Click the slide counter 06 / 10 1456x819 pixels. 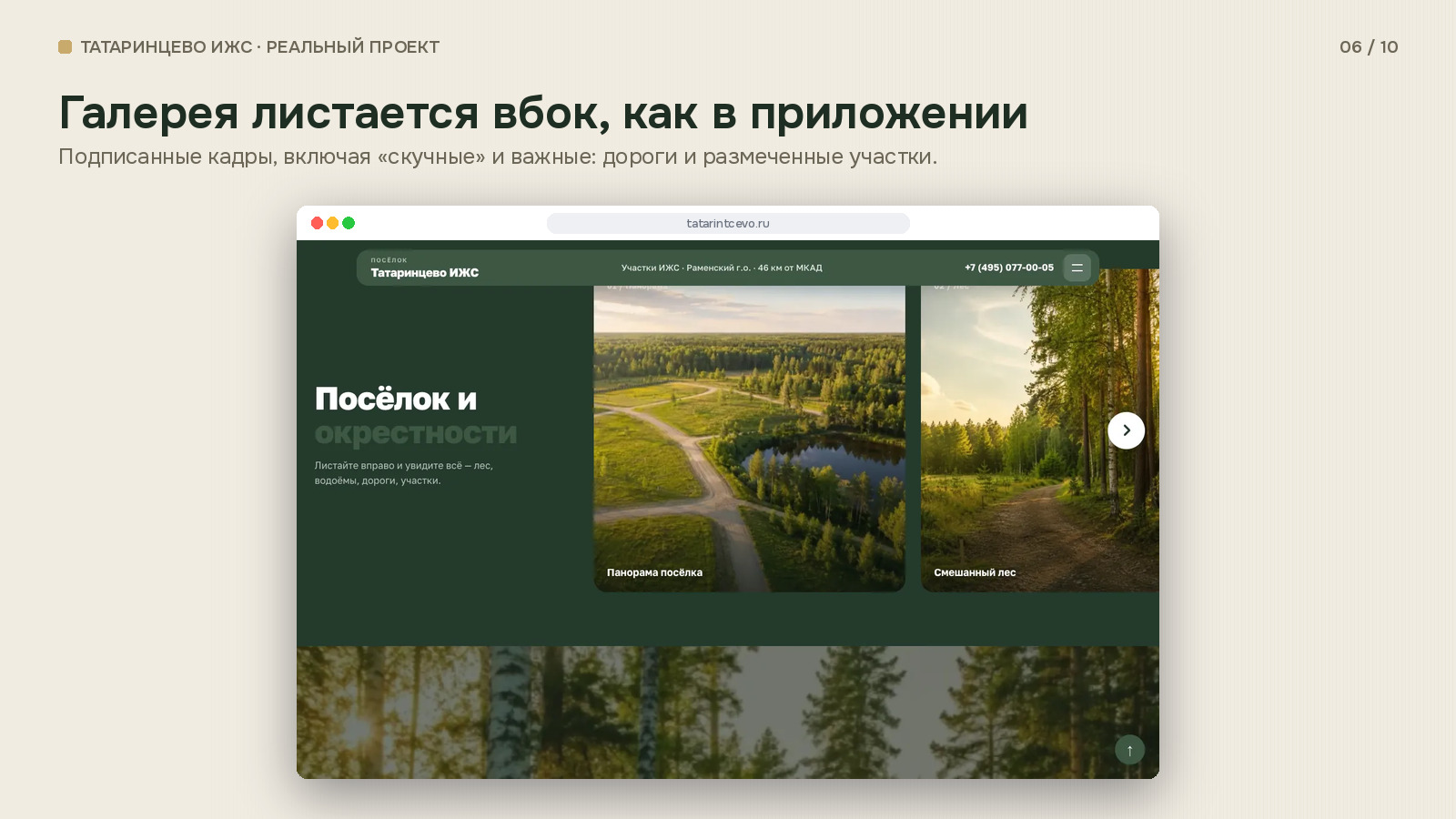1369,46
